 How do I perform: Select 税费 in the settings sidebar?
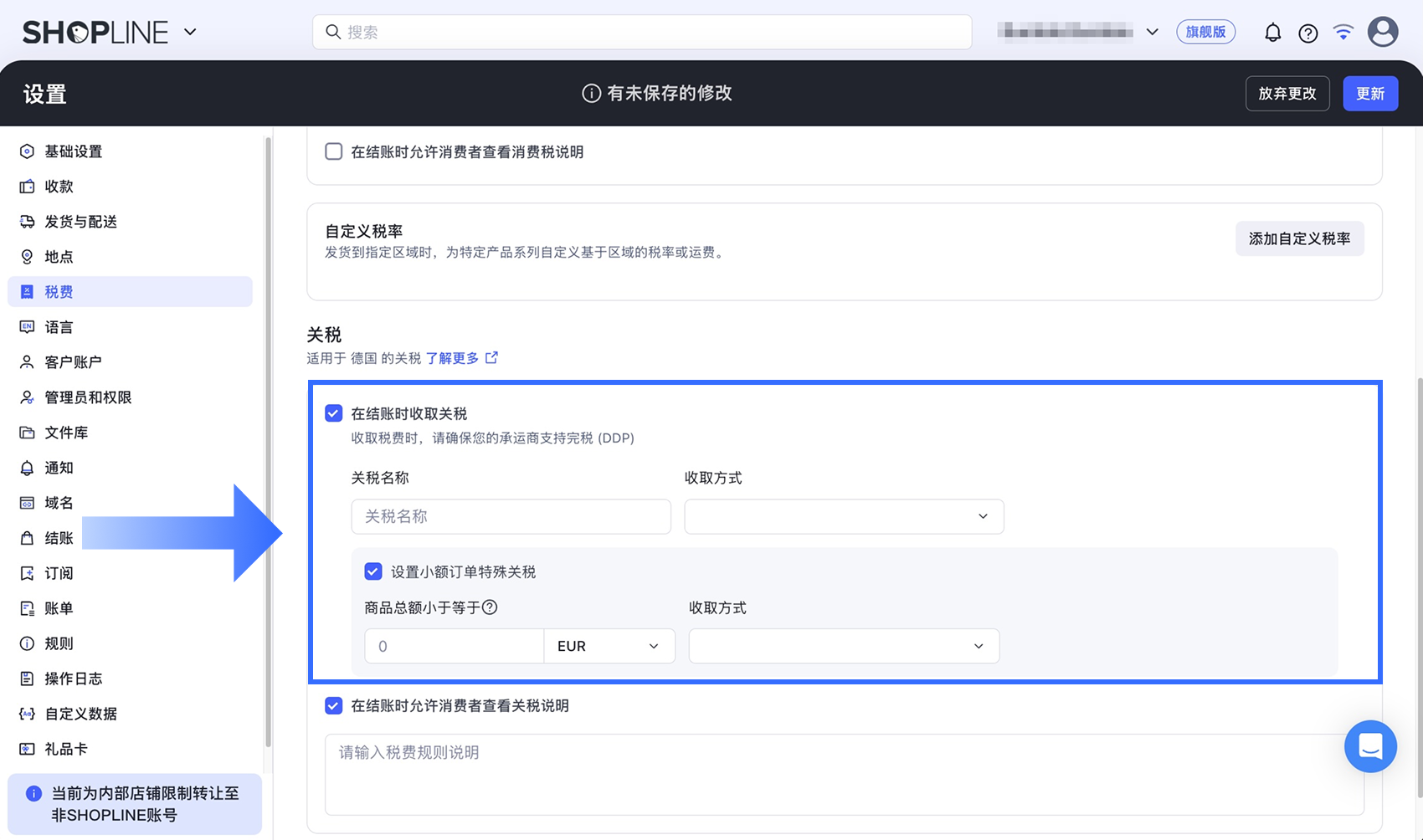pyautogui.click(x=130, y=292)
